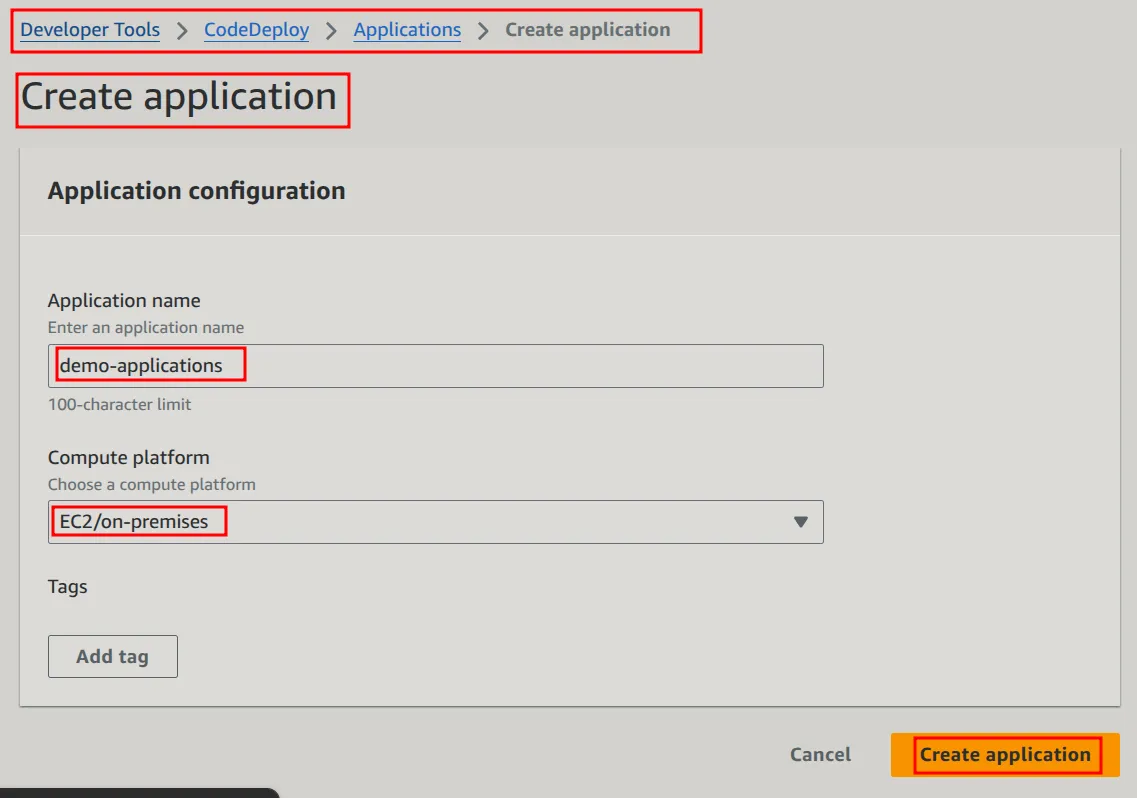Click the '100-character limit' hint text
Screen dimensions: 1137x798
coord(119,404)
